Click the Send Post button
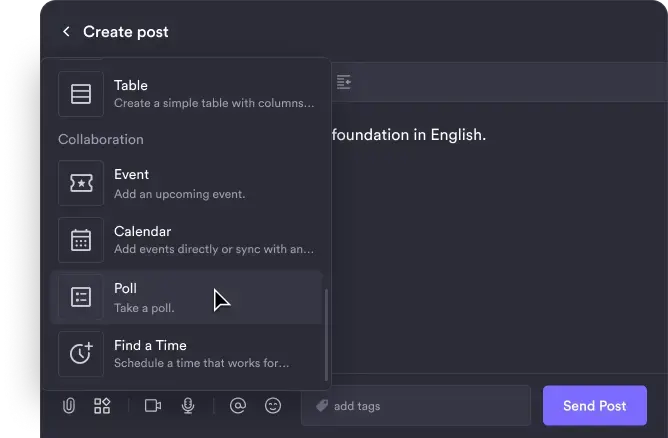Screen dimensions: 668x438 (x=595, y=406)
